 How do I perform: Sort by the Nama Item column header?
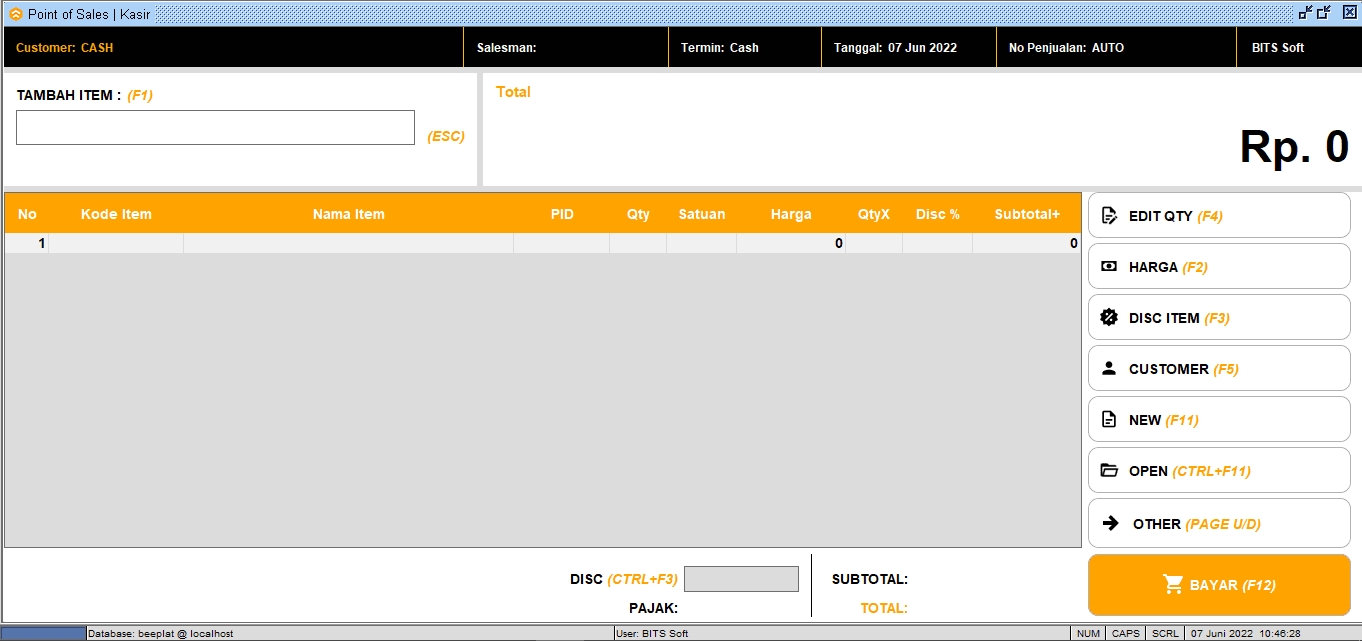pos(348,214)
